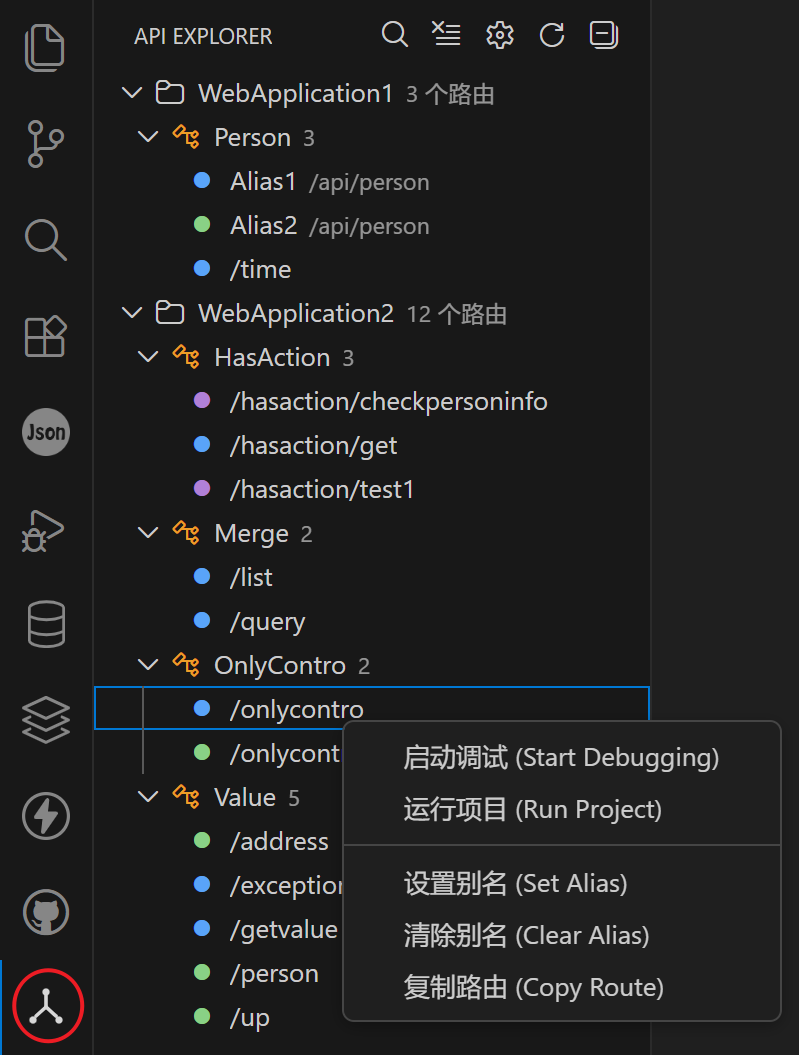Open the Run and Debug view

(x=45, y=530)
